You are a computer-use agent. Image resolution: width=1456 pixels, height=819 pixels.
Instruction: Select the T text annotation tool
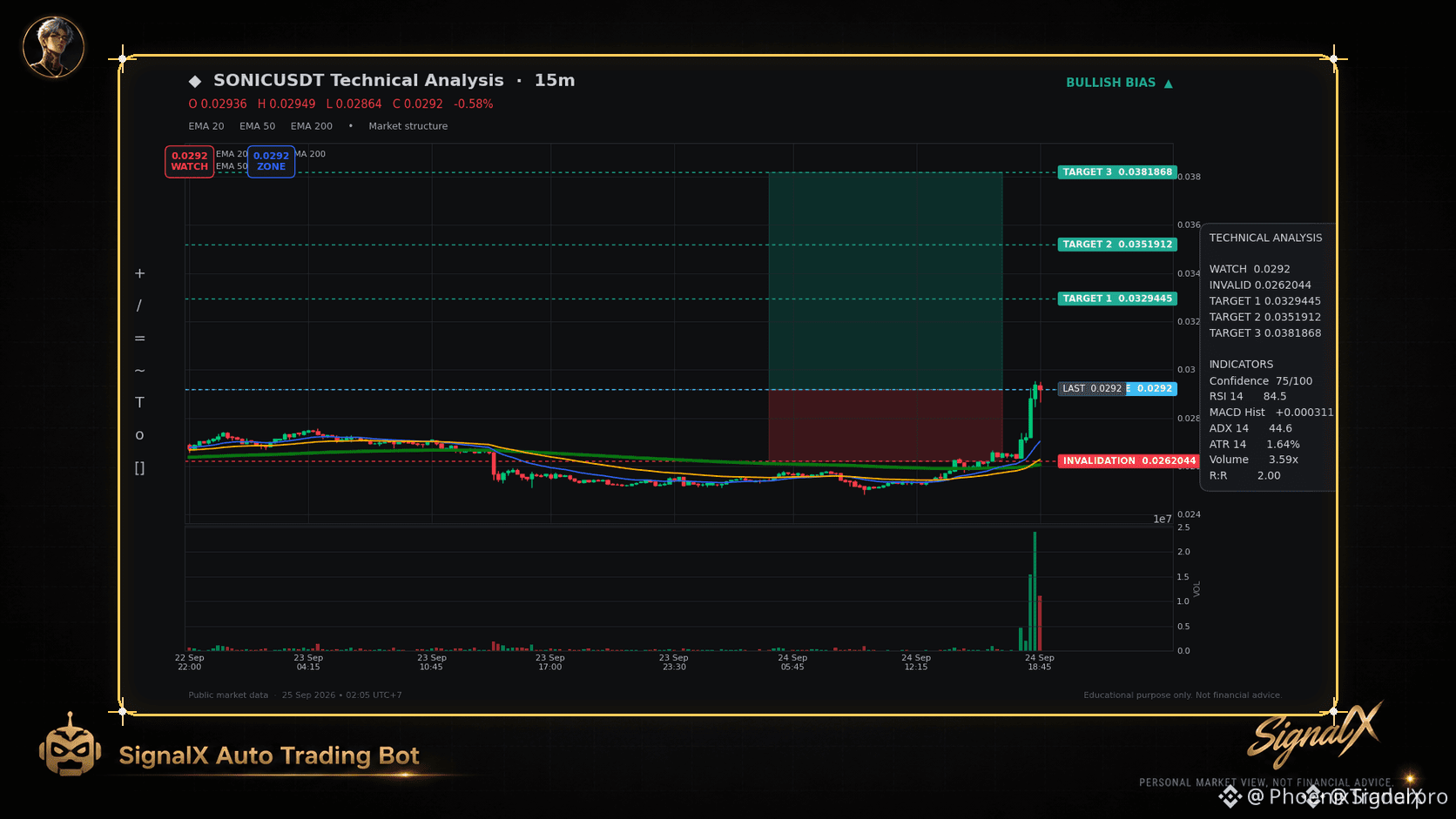(x=139, y=402)
